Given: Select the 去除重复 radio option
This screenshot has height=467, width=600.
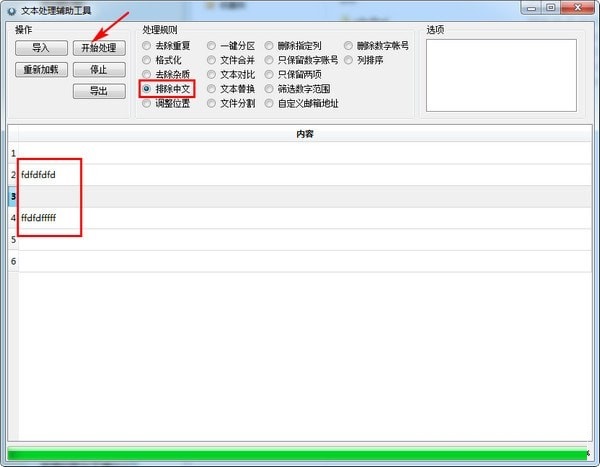Looking at the screenshot, I should tap(166, 46).
